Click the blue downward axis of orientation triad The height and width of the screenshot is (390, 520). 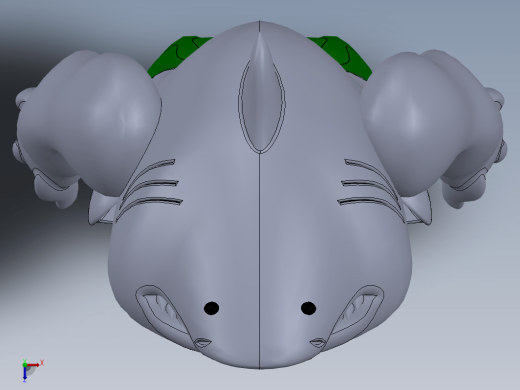click(25, 374)
